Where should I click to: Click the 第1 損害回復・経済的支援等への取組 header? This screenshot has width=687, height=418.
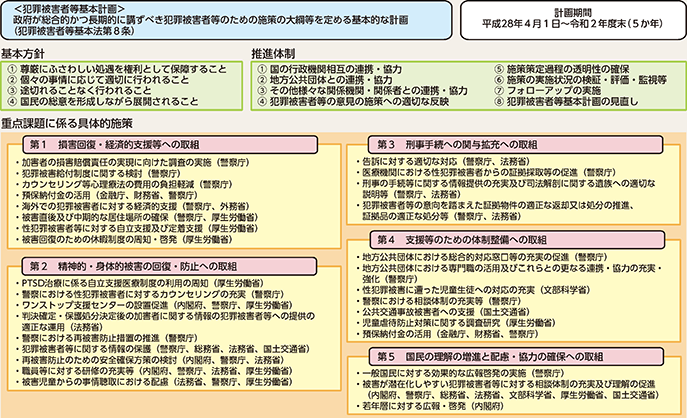170,145
